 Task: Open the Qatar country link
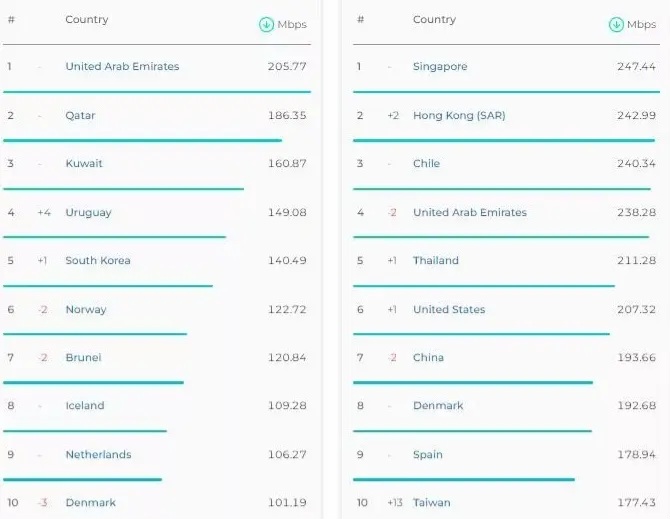click(x=80, y=116)
